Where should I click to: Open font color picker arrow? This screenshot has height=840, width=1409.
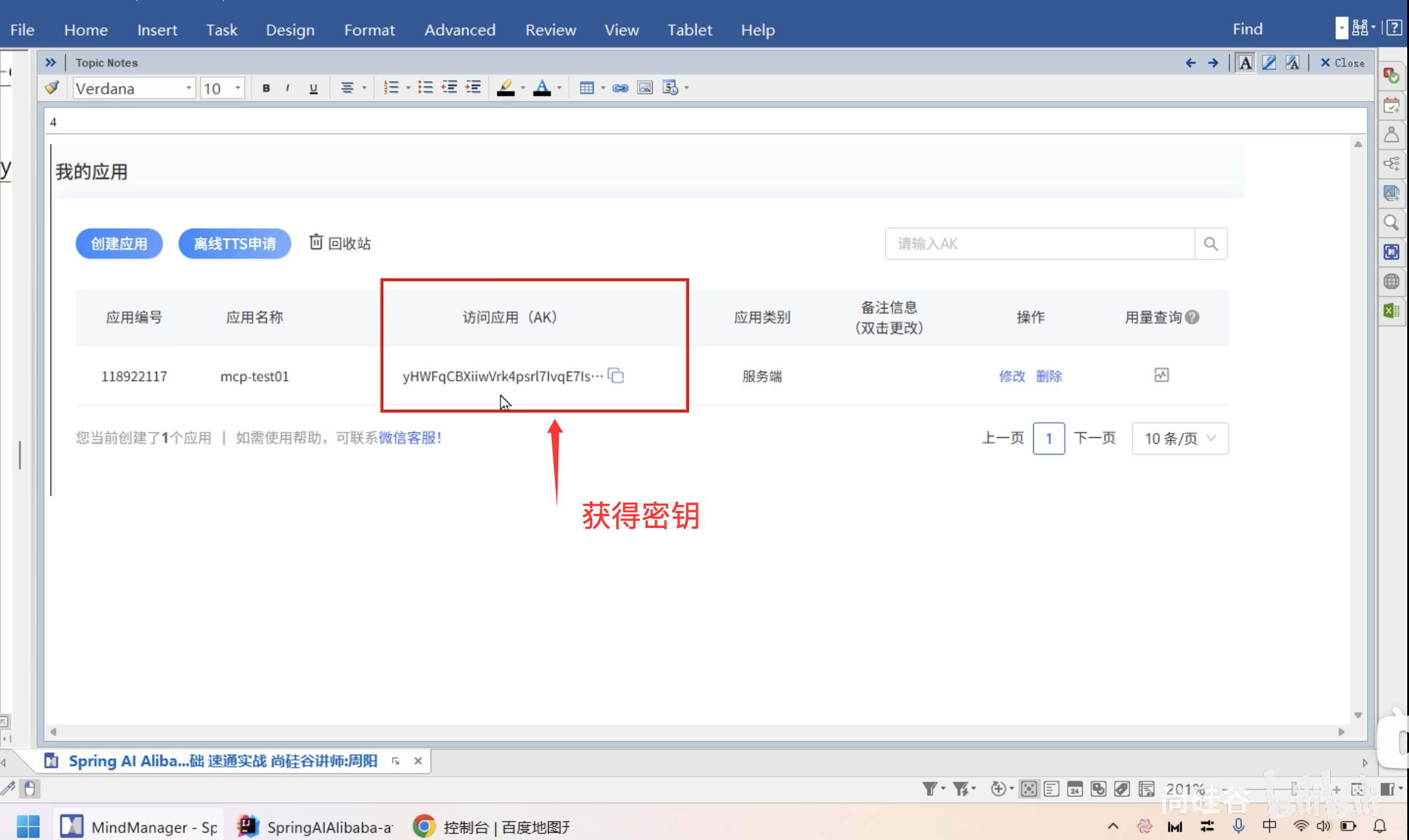click(x=560, y=88)
